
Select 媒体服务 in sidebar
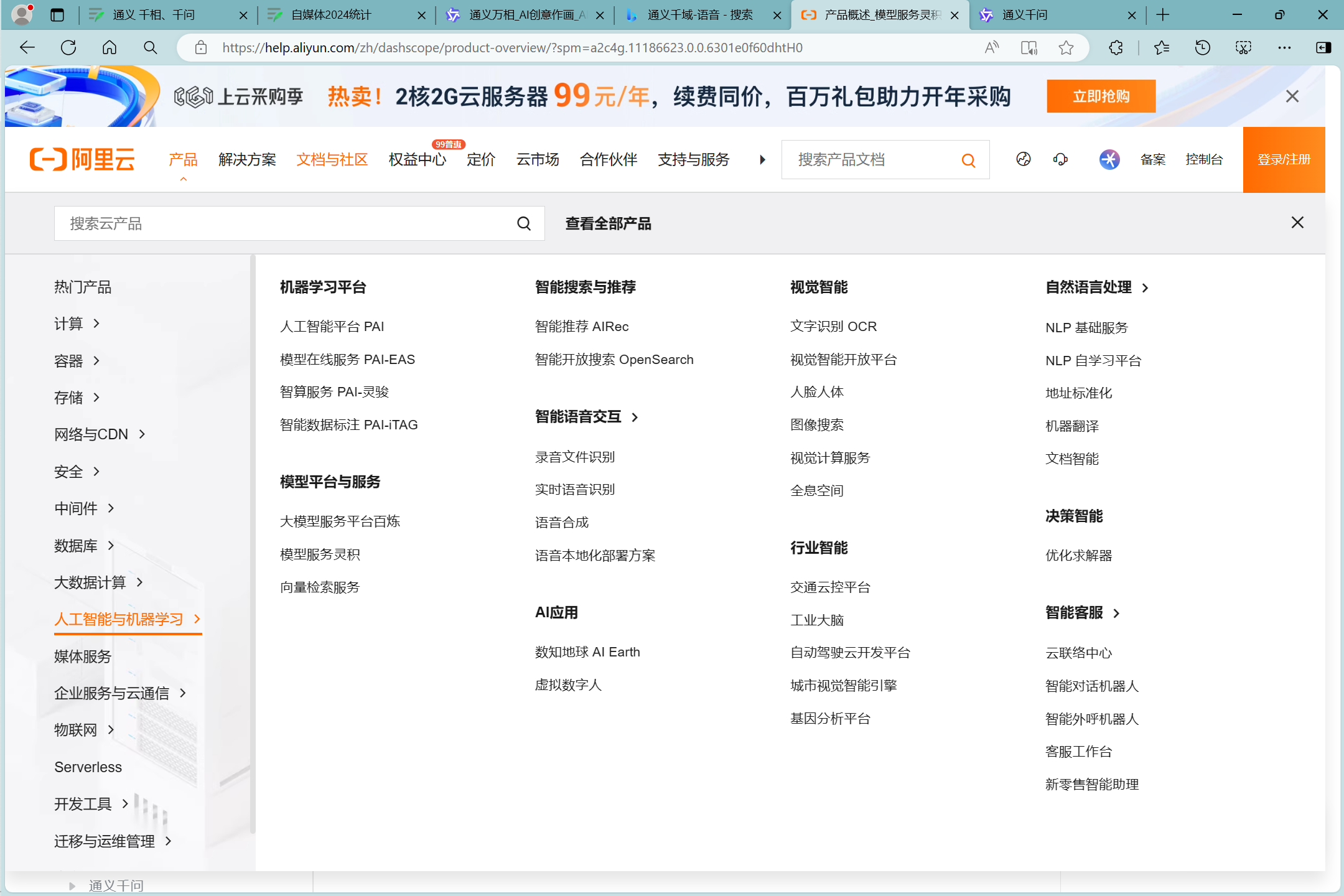coord(82,656)
